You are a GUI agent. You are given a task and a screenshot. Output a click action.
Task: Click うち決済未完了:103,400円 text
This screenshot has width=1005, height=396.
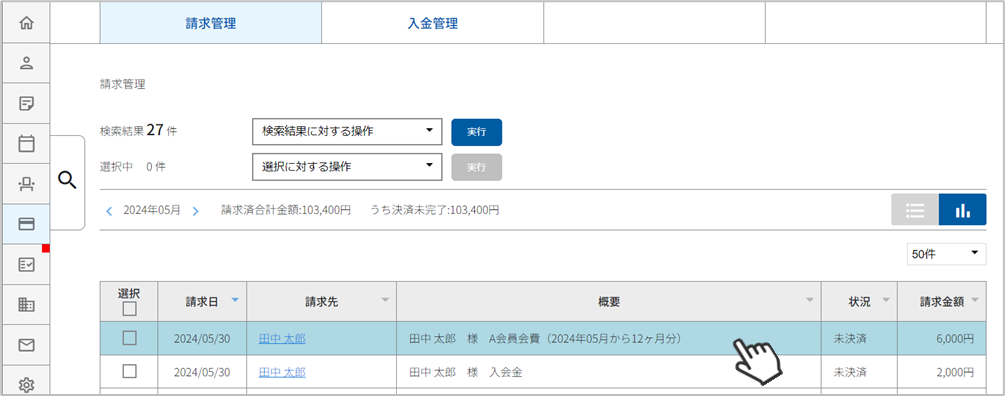[434, 210]
